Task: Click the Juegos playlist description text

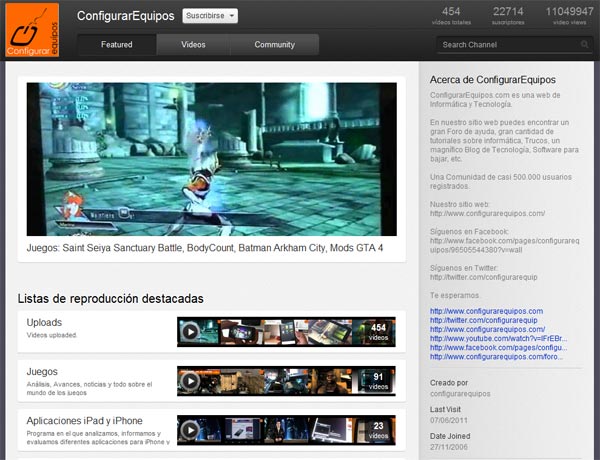Action: tap(89, 388)
